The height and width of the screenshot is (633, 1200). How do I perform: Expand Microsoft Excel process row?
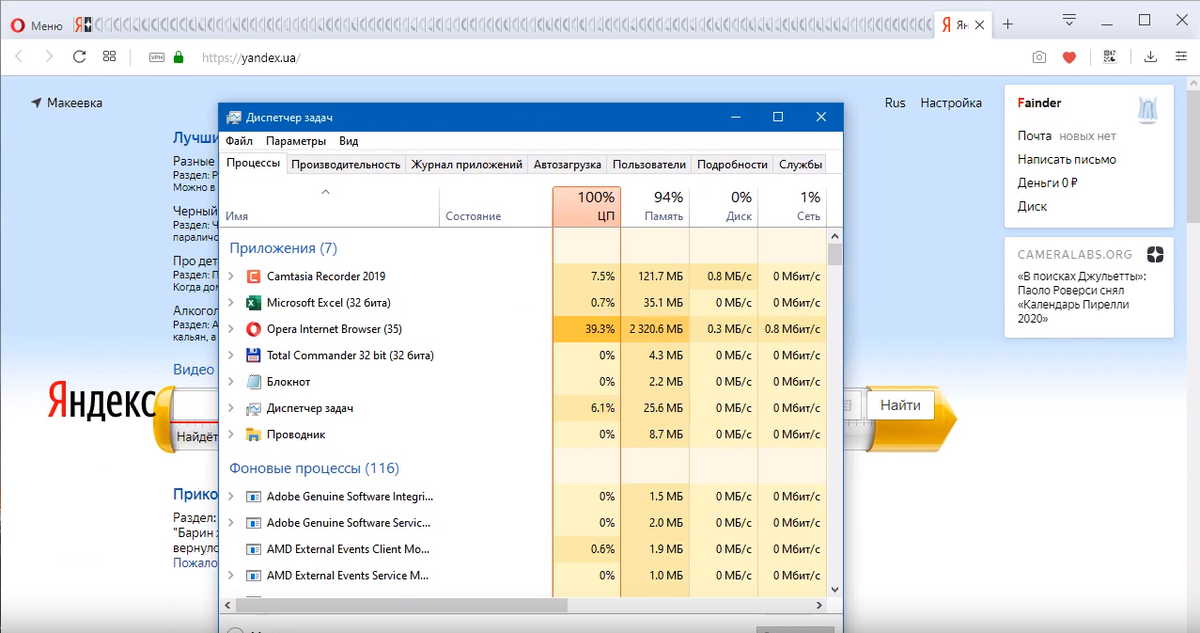point(231,302)
